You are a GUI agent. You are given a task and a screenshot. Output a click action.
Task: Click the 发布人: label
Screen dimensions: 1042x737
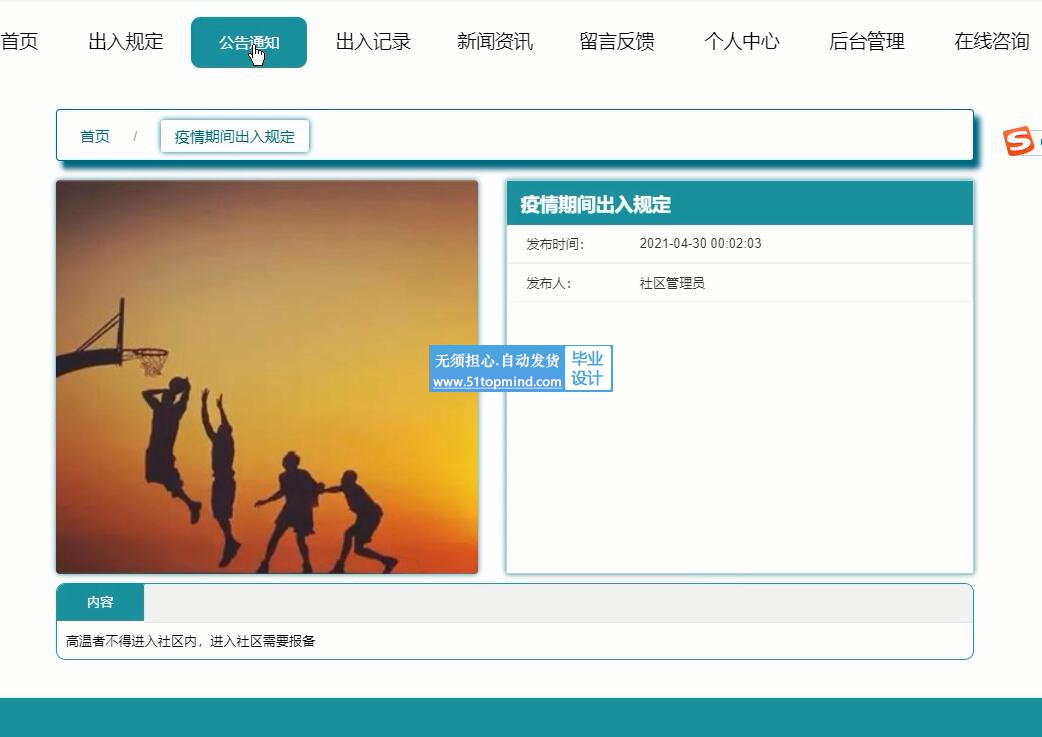[x=549, y=283]
